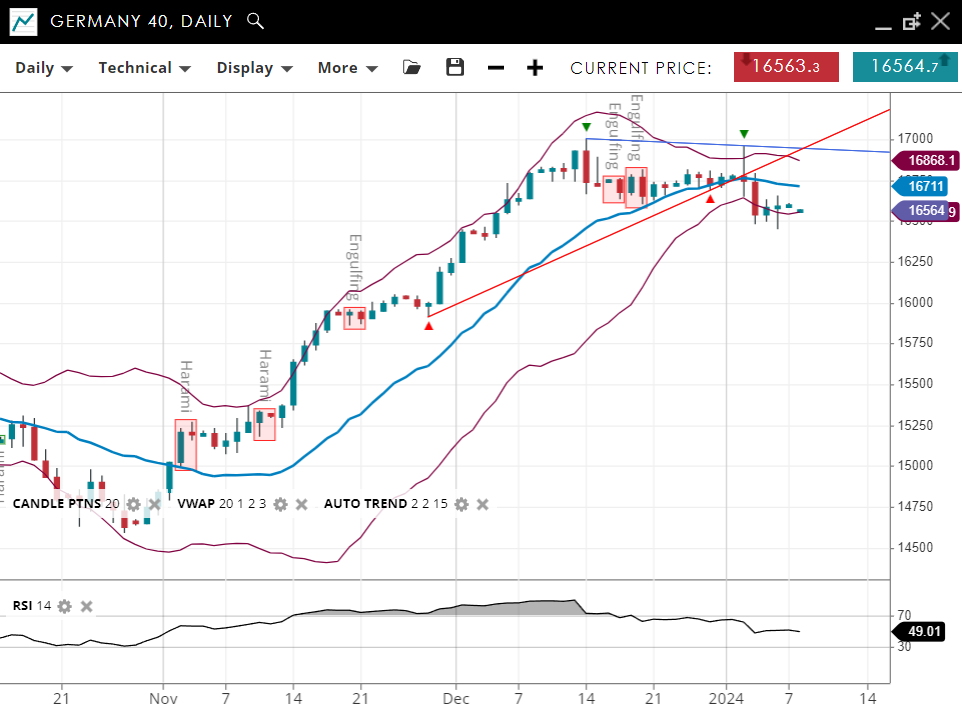Open the symbol search magnifier icon
Screen dimensions: 962x711
(x=255, y=21)
